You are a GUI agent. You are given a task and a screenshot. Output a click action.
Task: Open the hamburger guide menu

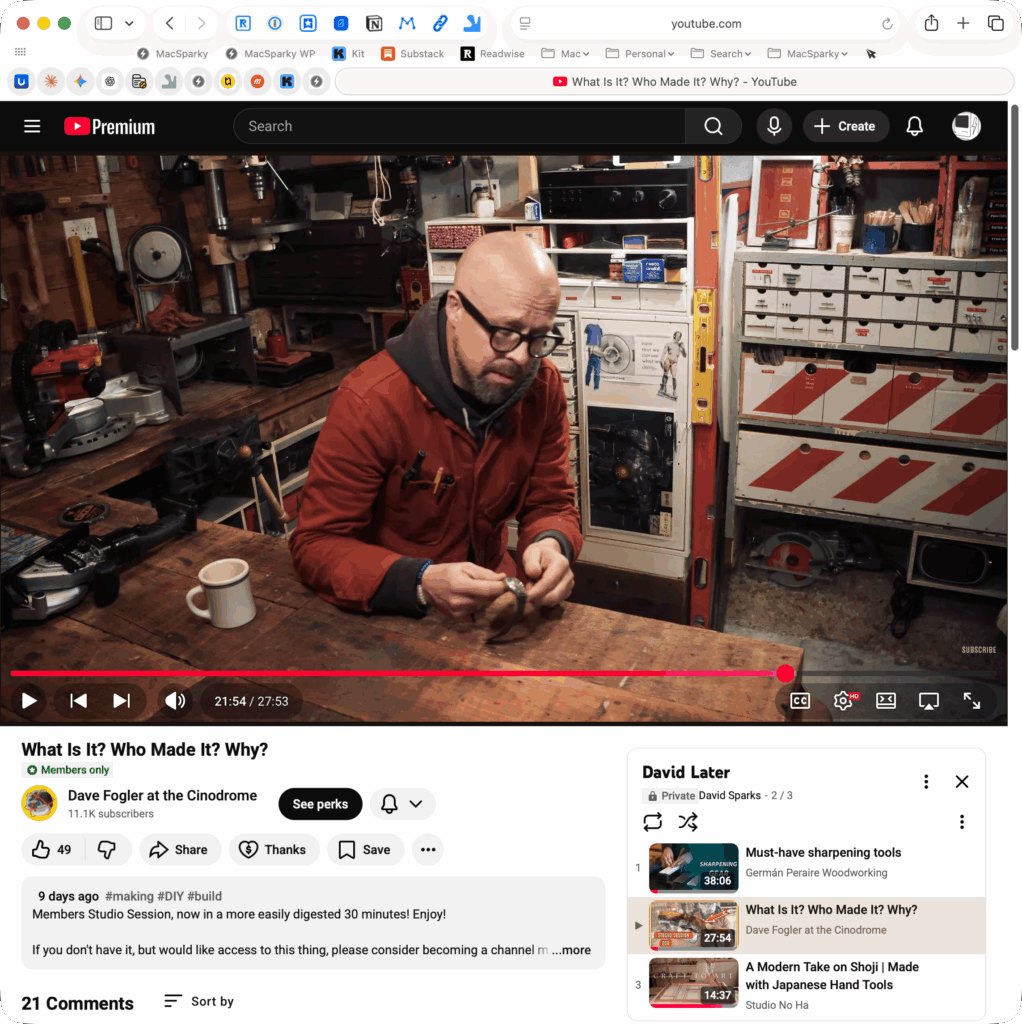(x=32, y=126)
